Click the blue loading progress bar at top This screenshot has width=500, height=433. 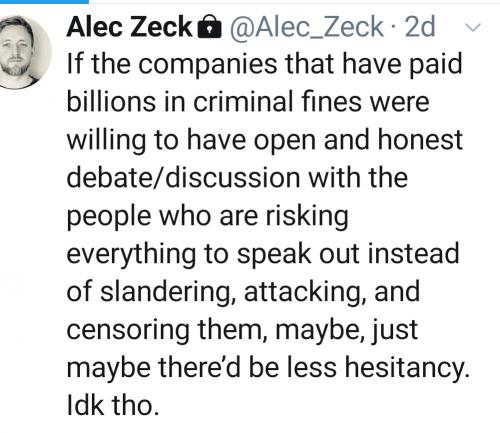tap(44, 1)
